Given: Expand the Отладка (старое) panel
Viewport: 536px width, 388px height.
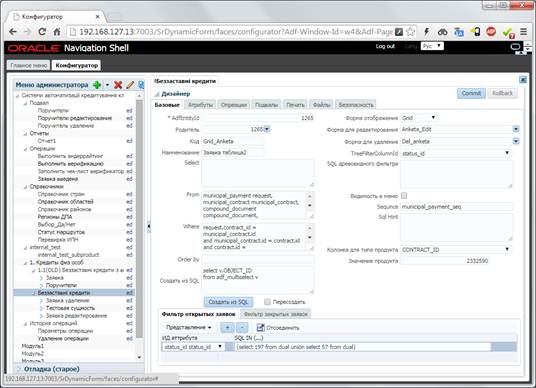Looking at the screenshot, I should tap(19, 369).
